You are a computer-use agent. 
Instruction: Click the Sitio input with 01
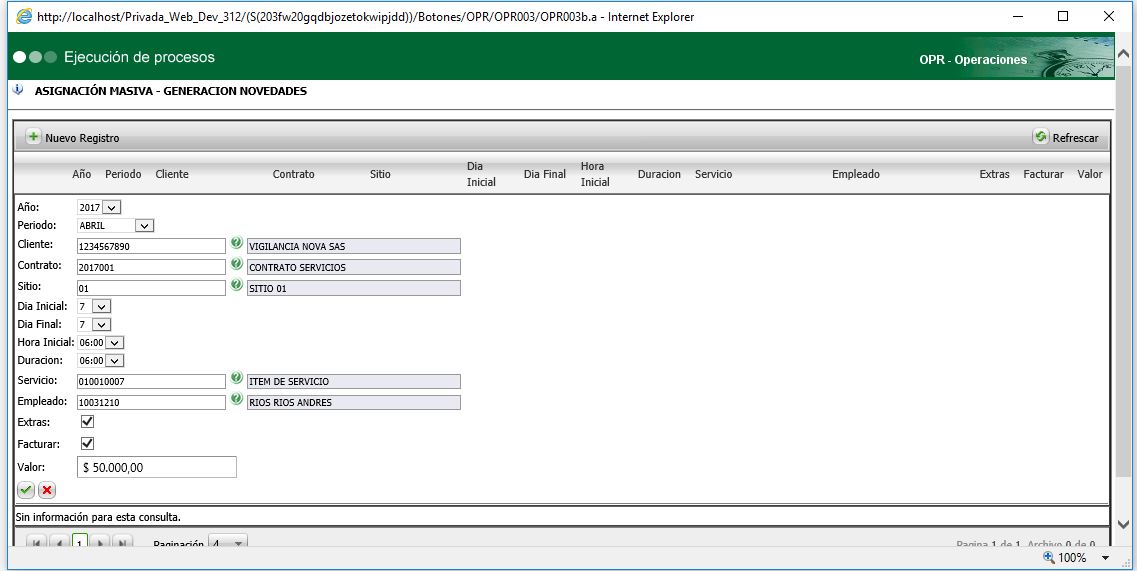tap(152, 288)
